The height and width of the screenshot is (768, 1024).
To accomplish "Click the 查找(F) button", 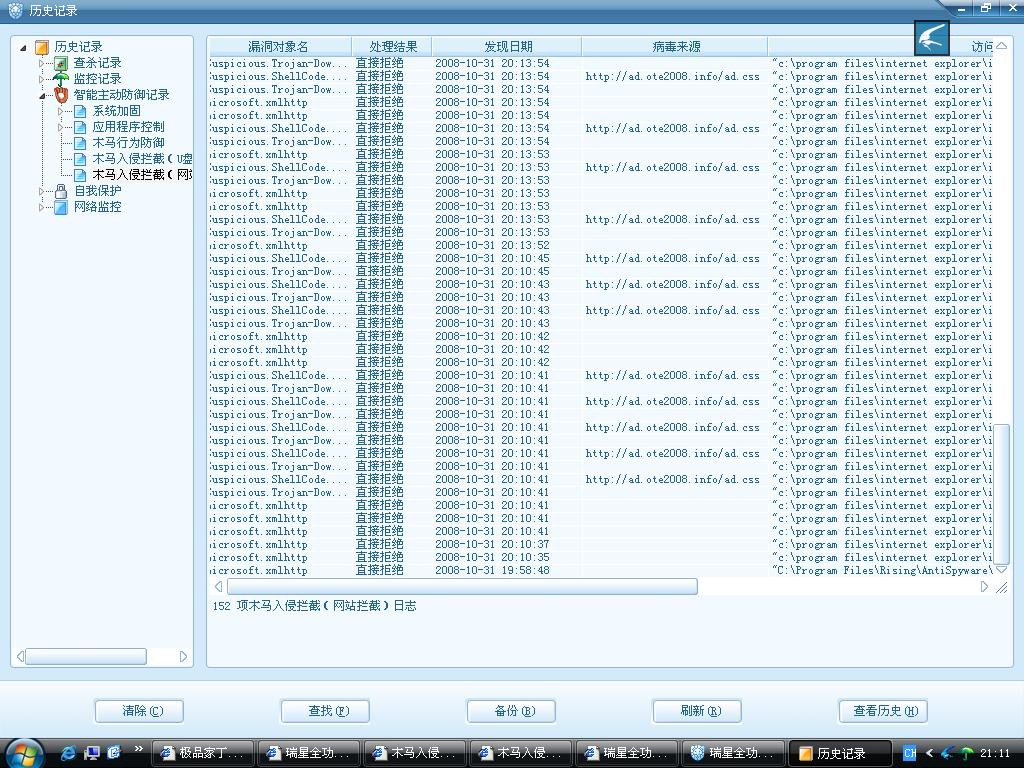I will [x=325, y=711].
